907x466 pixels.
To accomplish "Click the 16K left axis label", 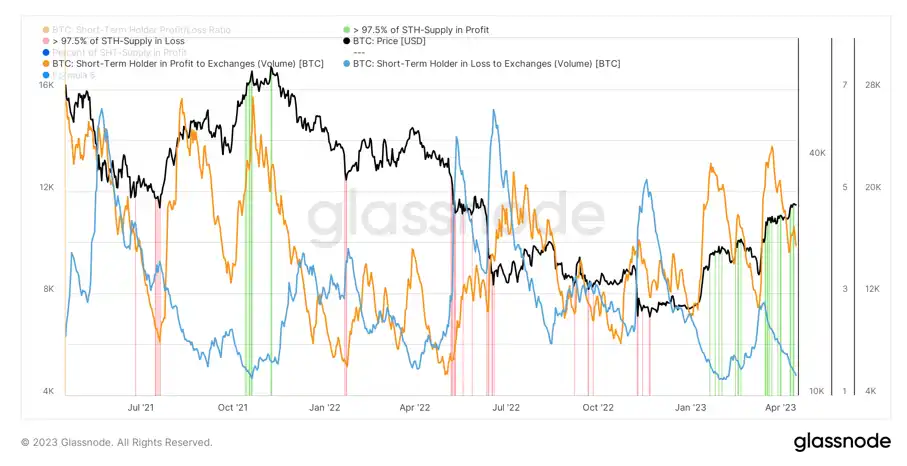I will point(46,85).
